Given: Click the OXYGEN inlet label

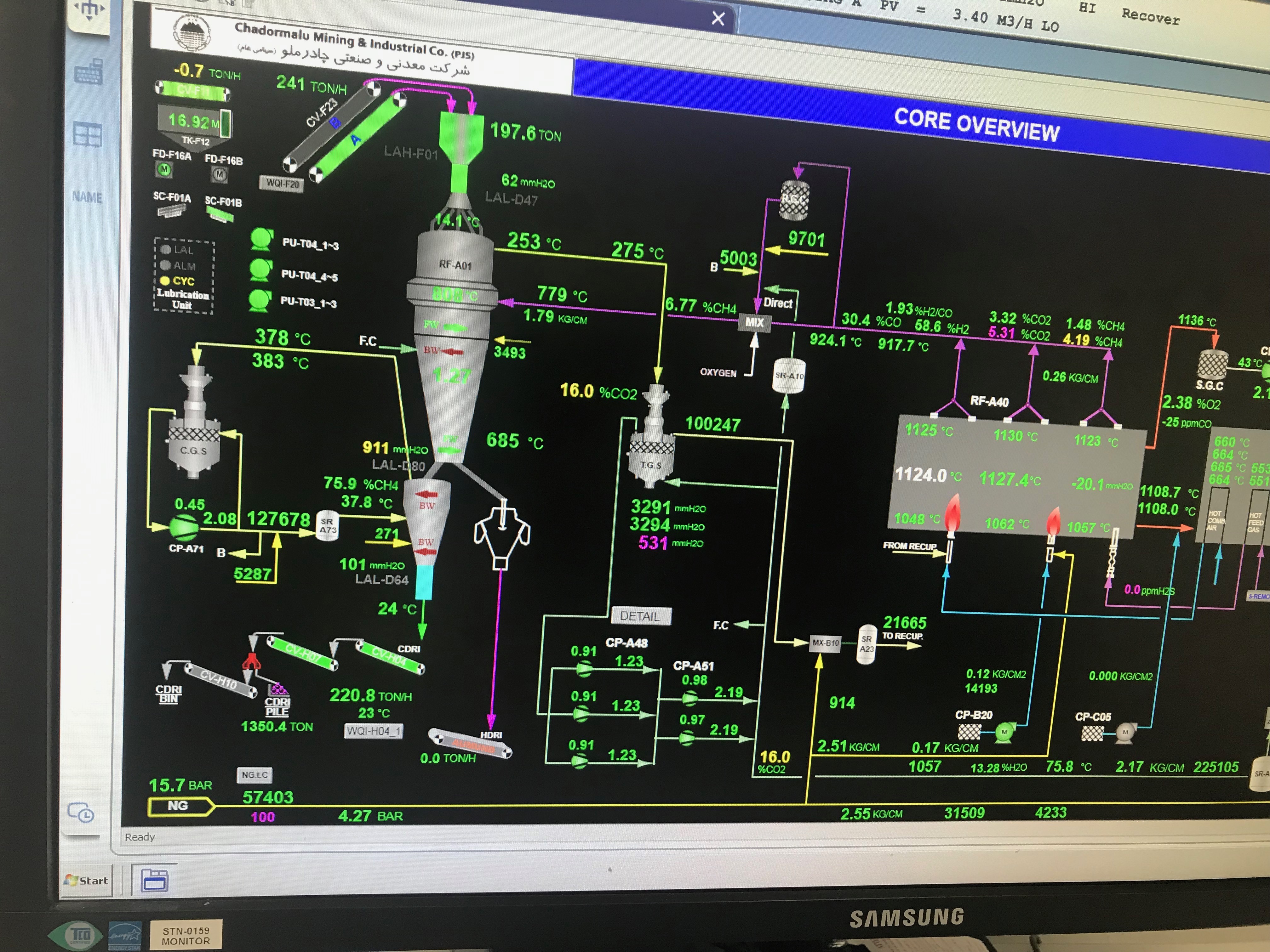Looking at the screenshot, I should (x=718, y=372).
